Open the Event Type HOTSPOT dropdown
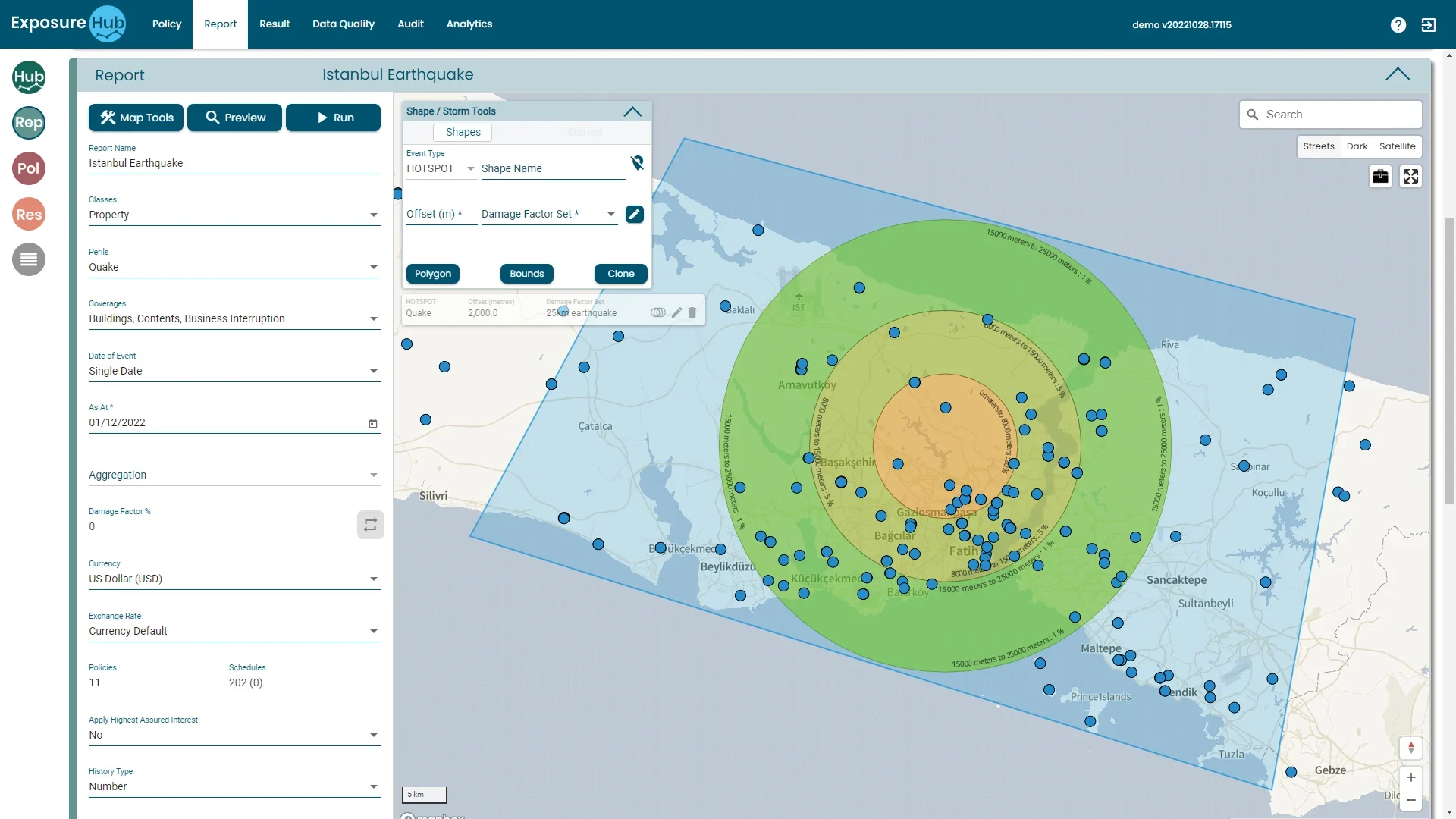Screen dimensions: 1456x819 coord(441,169)
